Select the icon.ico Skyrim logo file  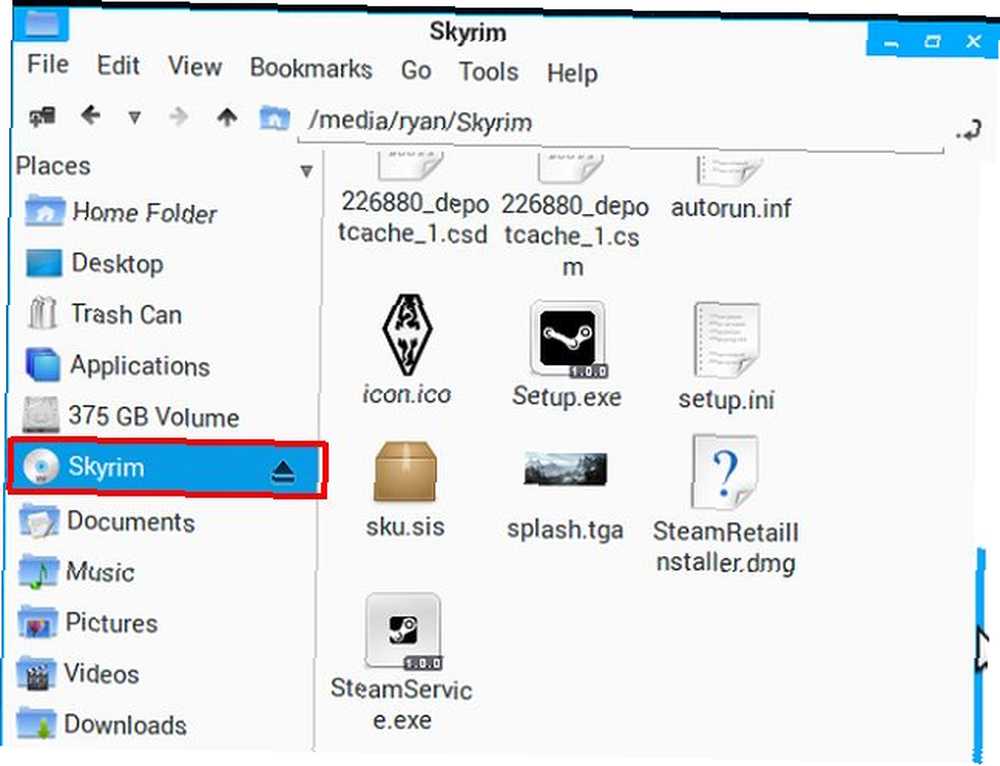pyautogui.click(x=408, y=350)
